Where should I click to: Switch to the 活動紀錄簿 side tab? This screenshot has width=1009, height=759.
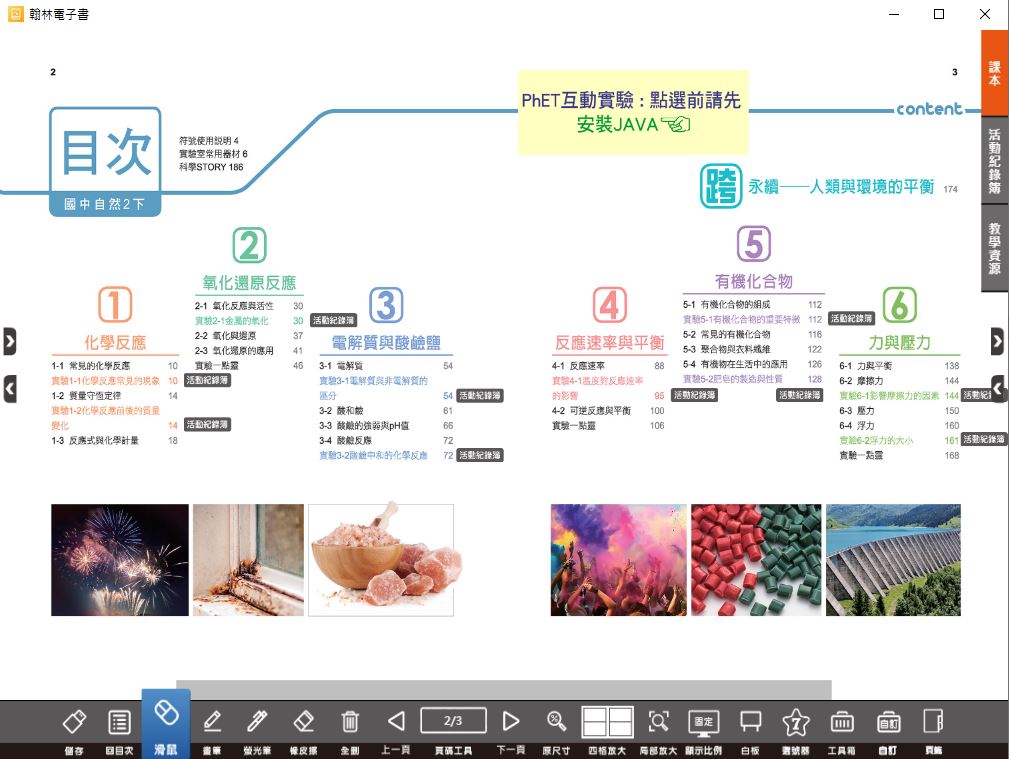[994, 161]
